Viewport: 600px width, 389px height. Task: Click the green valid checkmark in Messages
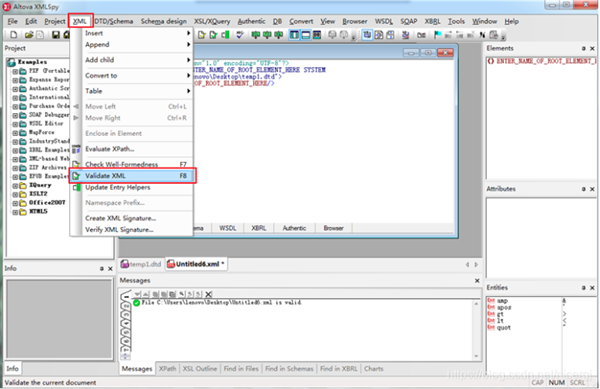coord(136,303)
